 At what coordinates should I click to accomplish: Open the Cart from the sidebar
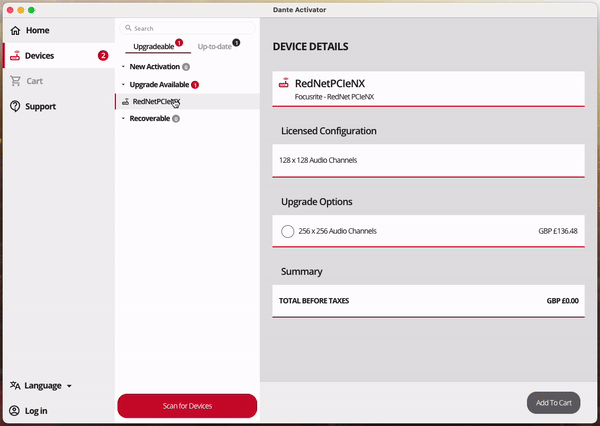(33, 81)
